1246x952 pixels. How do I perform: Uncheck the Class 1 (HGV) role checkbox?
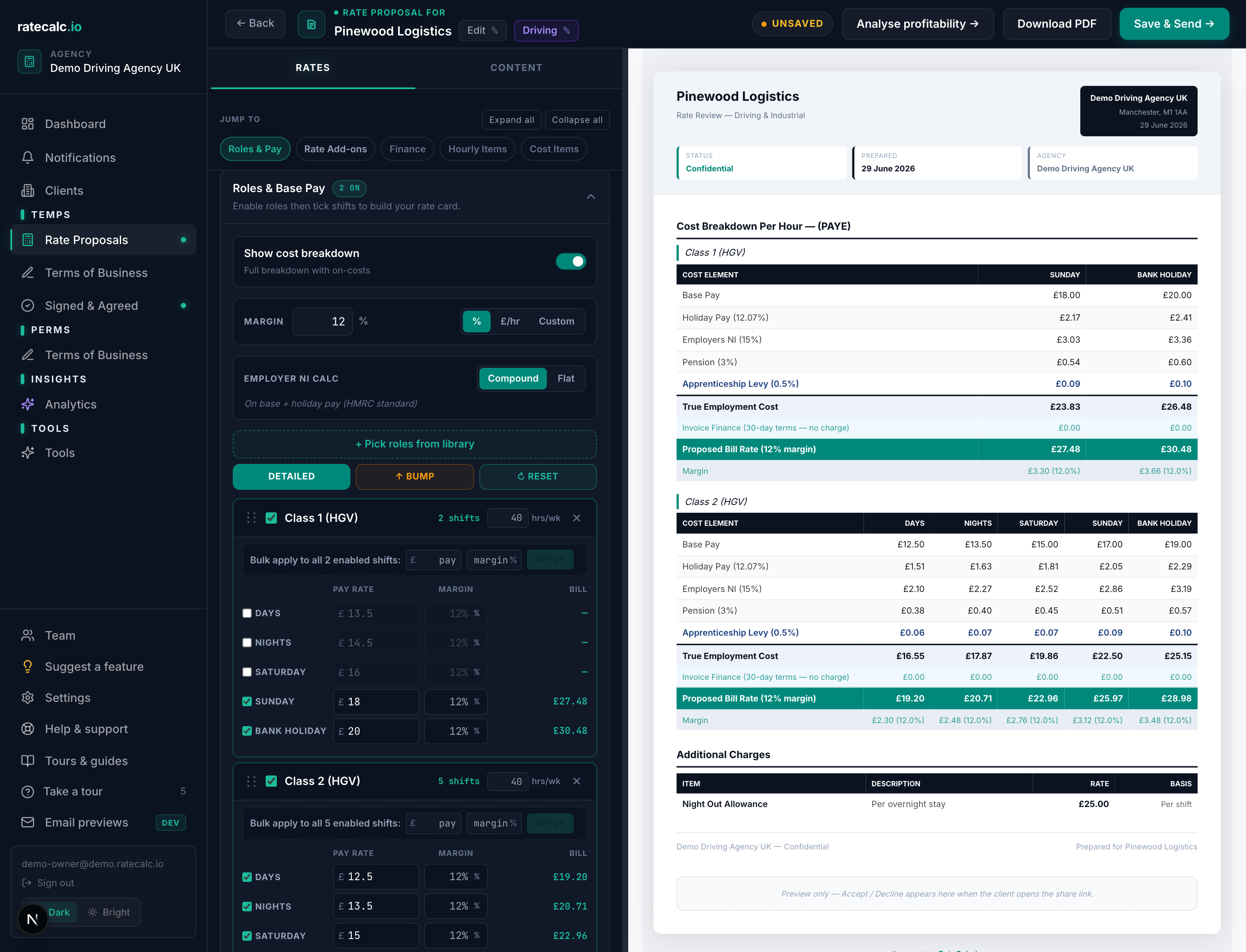[x=271, y=518]
